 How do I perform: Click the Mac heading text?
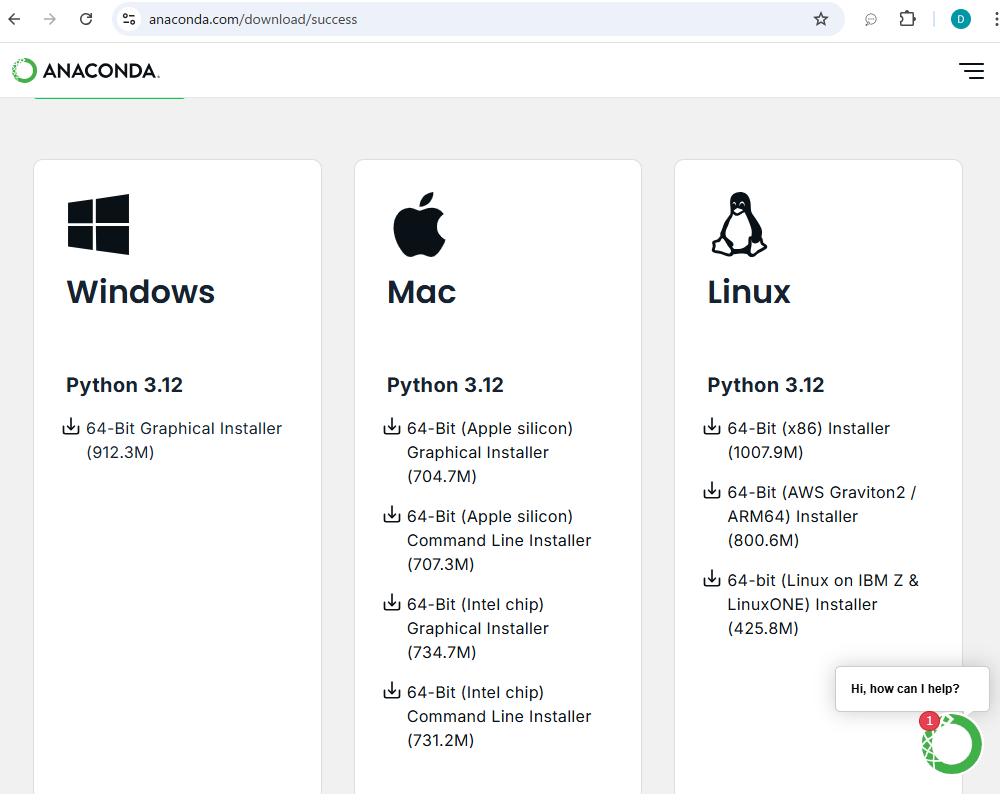click(422, 292)
